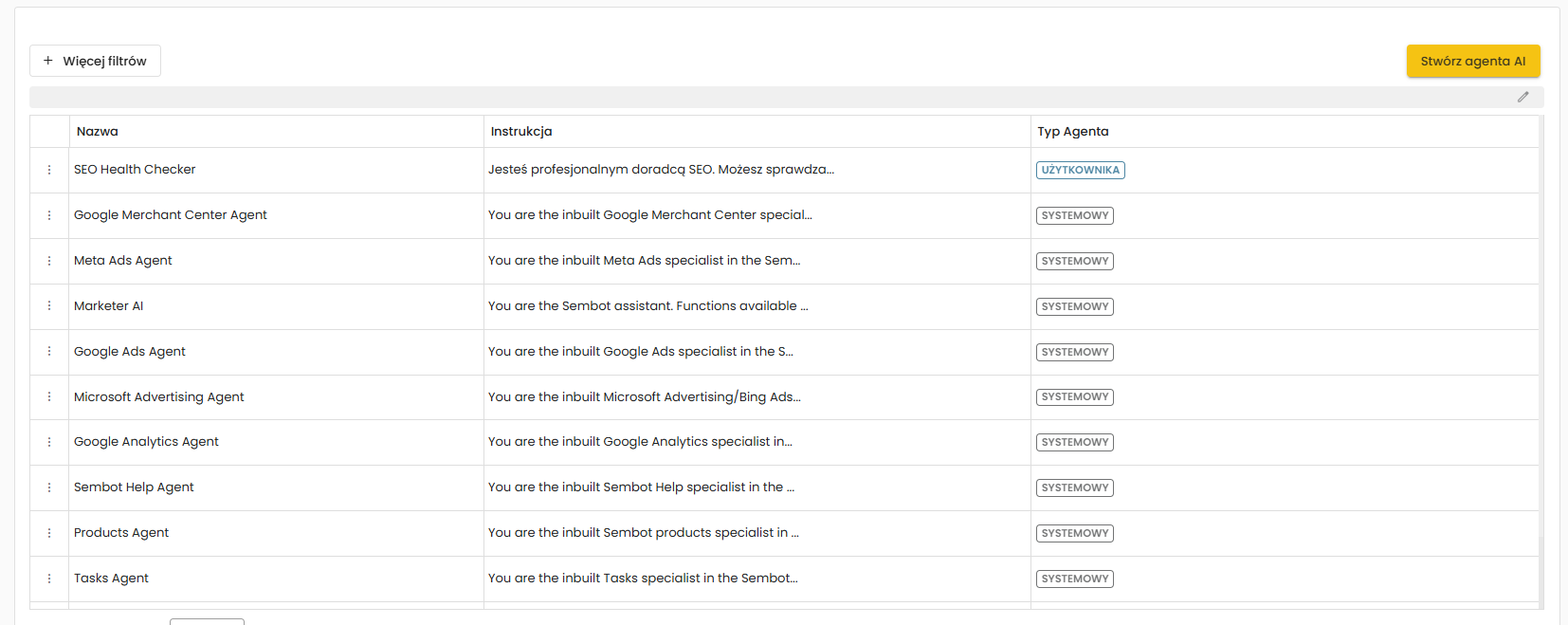Screen dimensions: 1568x625
Task: Open the Google Analytics Agent name link
Action: pos(146,442)
